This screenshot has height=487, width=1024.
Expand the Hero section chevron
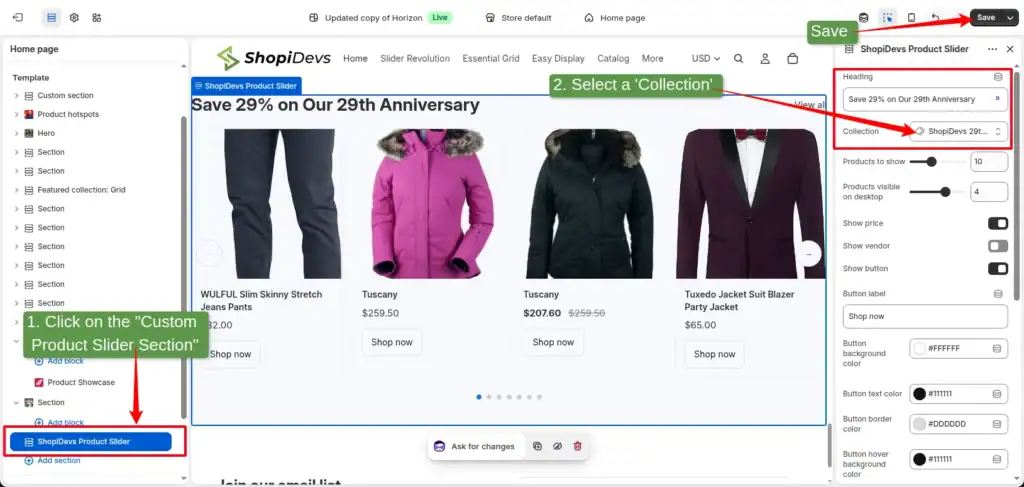click(16, 133)
